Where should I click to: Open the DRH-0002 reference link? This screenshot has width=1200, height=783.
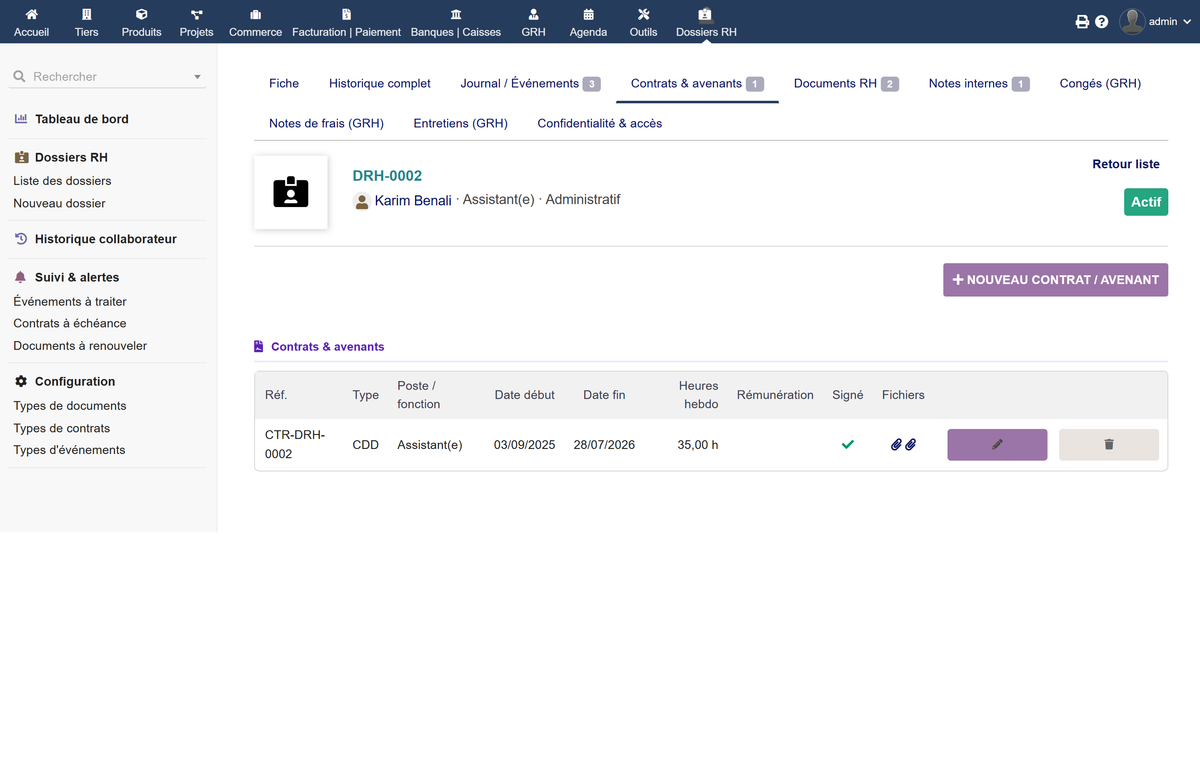387,176
